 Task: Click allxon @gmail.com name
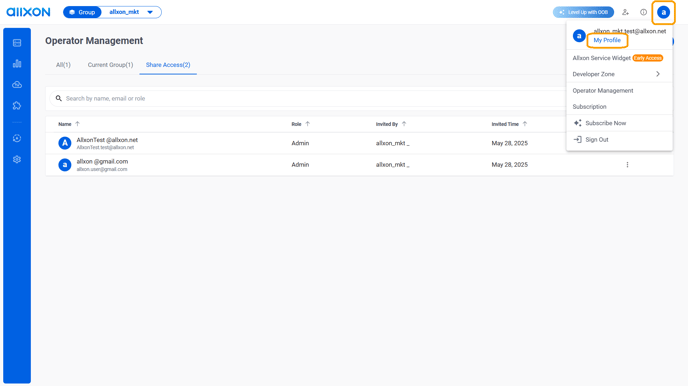(x=102, y=161)
